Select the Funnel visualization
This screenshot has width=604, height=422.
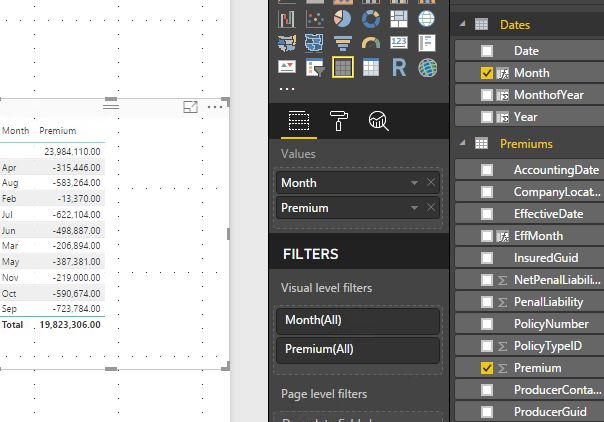pyautogui.click(x=342, y=43)
